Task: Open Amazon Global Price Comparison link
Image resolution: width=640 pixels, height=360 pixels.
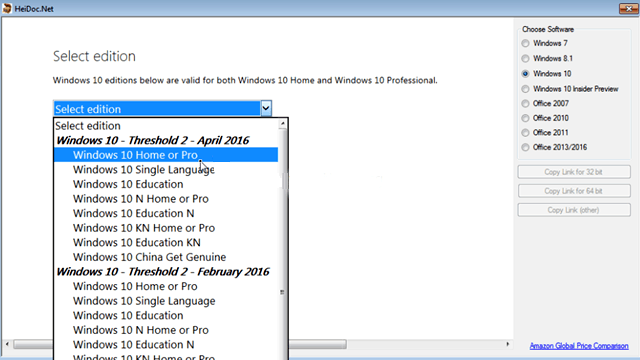Action: (x=579, y=346)
